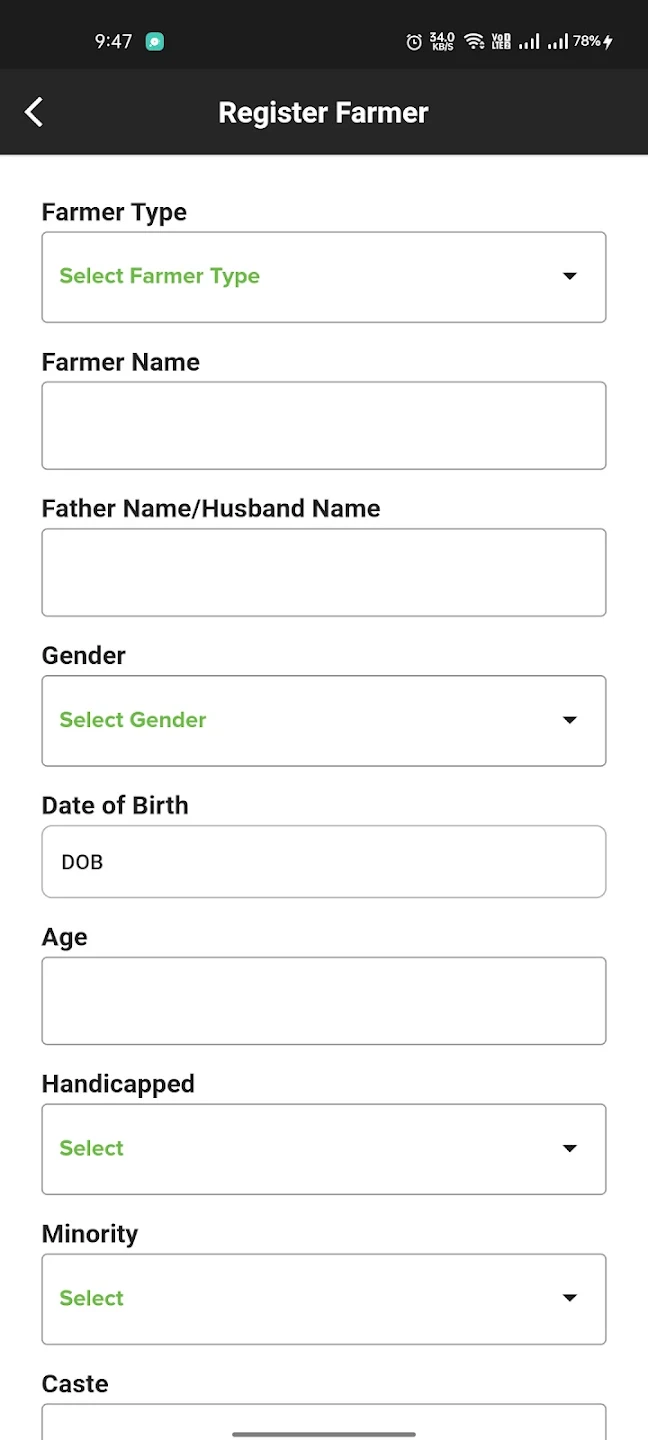This screenshot has width=648, height=1440.
Task: Click the Handicapped dropdown arrow
Action: [570, 1149]
